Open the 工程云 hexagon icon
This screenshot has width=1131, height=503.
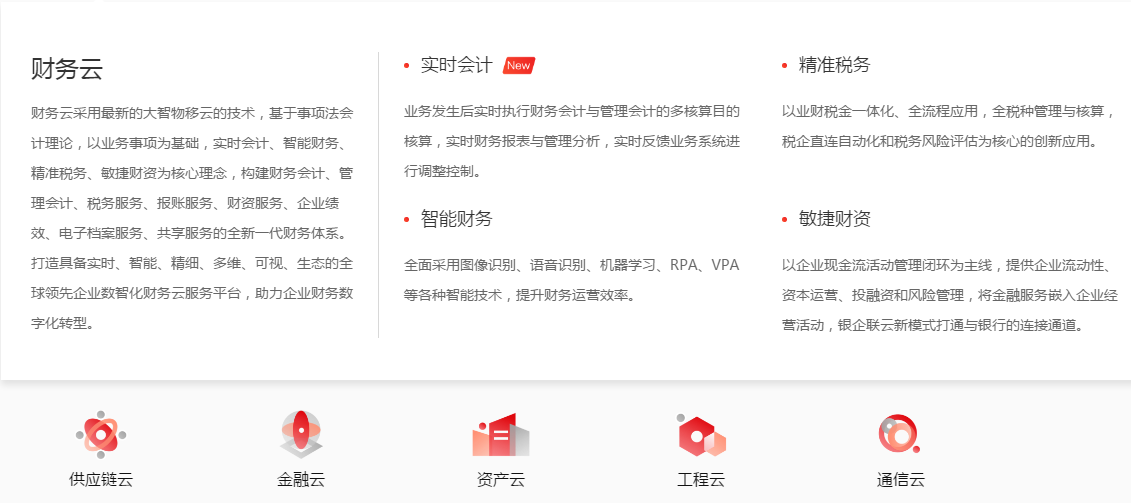point(700,435)
